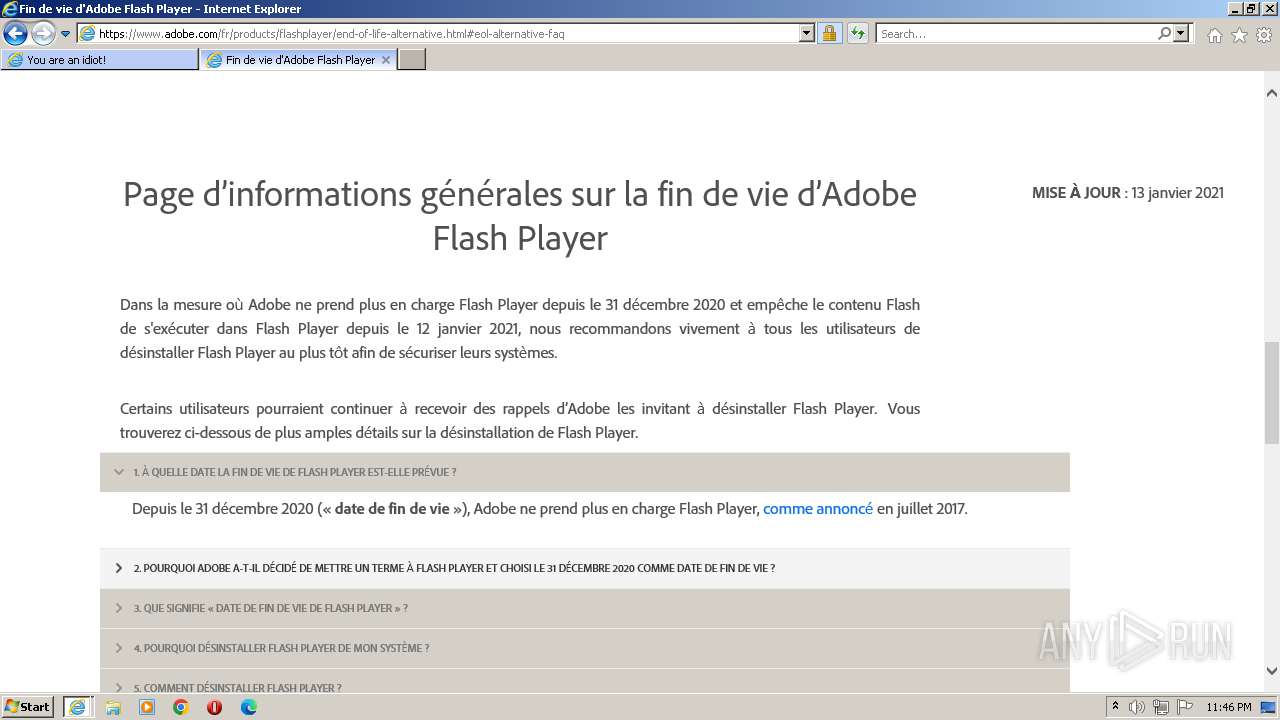Open the search provider dropdown arrow
The image size is (1280, 720).
(x=1182, y=33)
